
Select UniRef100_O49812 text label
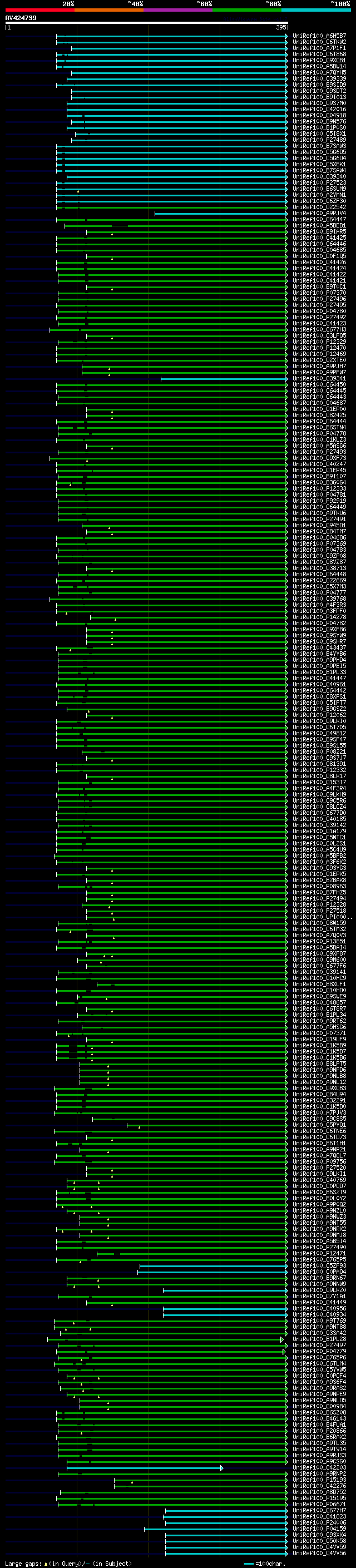pyautogui.click(x=319, y=733)
